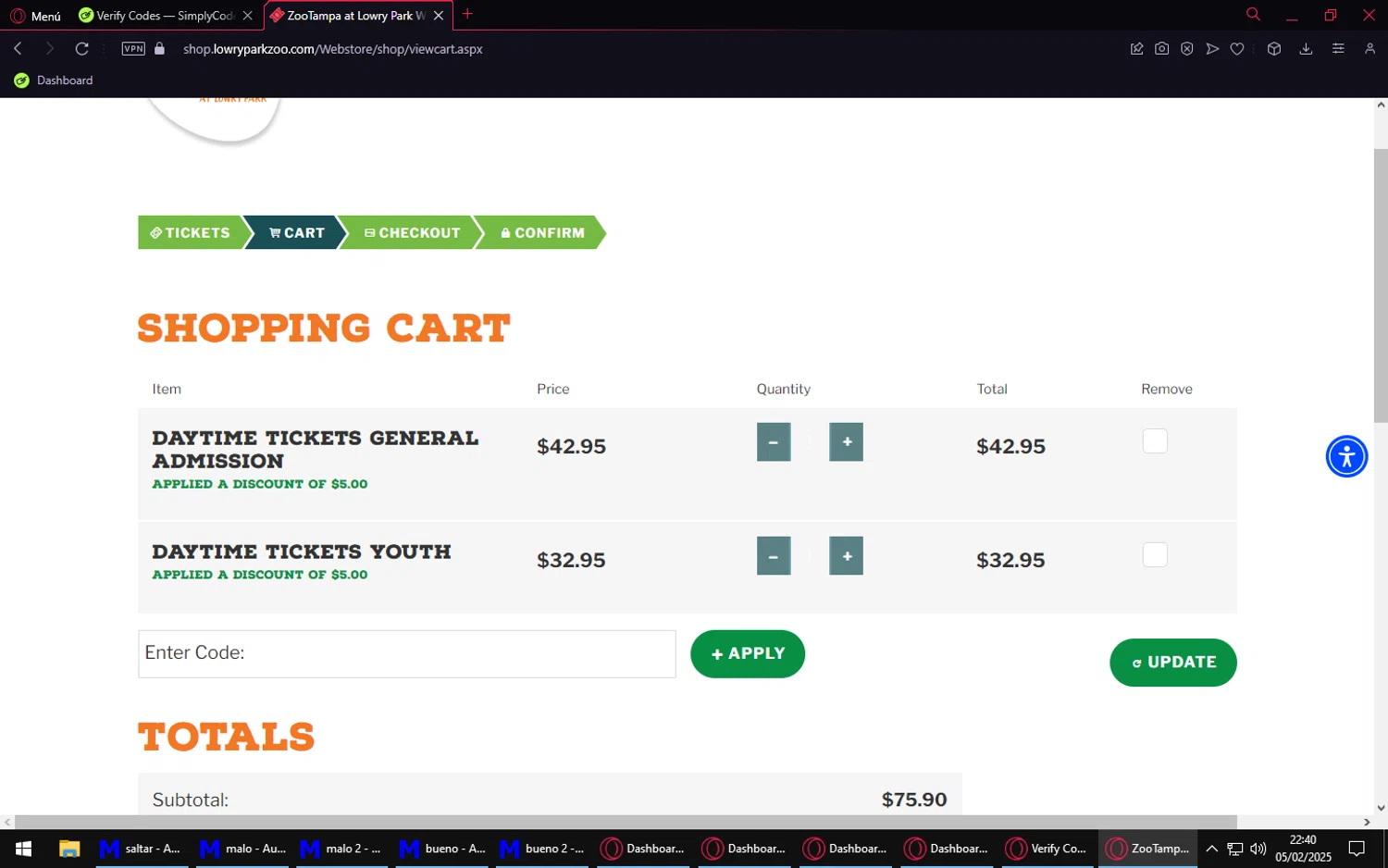Open the network tray icon
This screenshot has height=868, width=1388.
[1235, 849]
